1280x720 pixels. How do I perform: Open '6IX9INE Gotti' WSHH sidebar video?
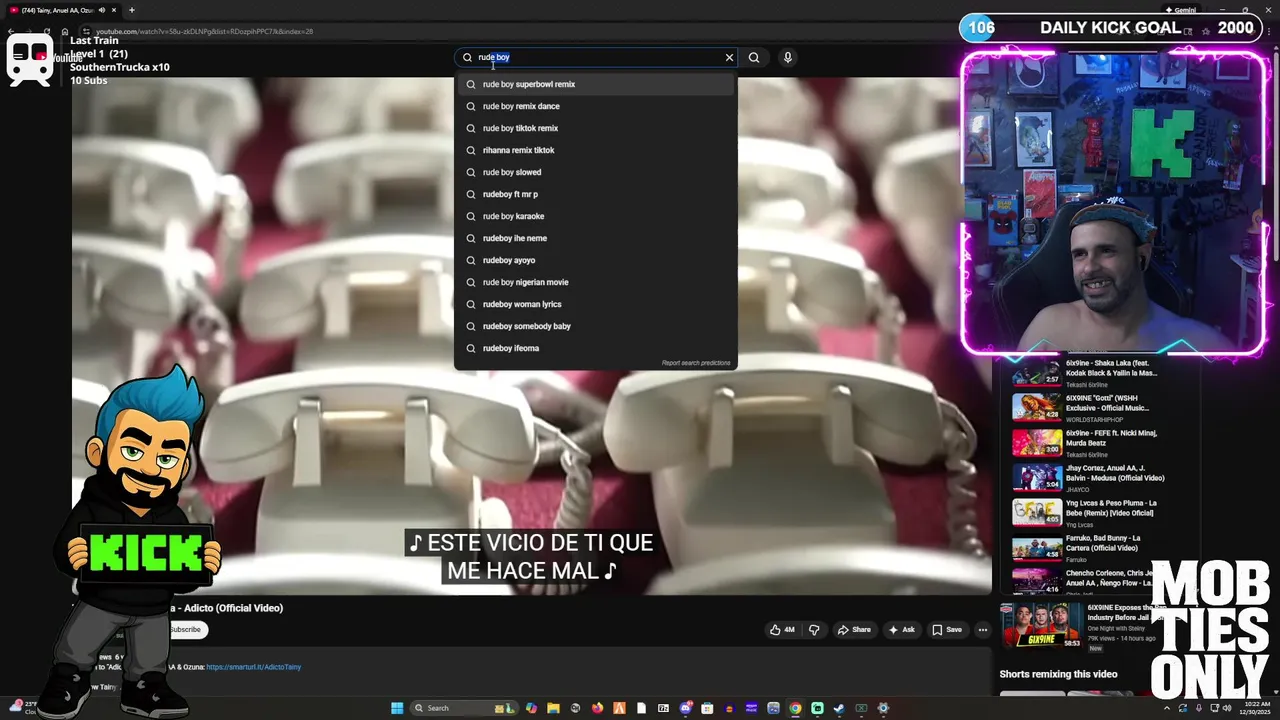pyautogui.click(x=1088, y=408)
